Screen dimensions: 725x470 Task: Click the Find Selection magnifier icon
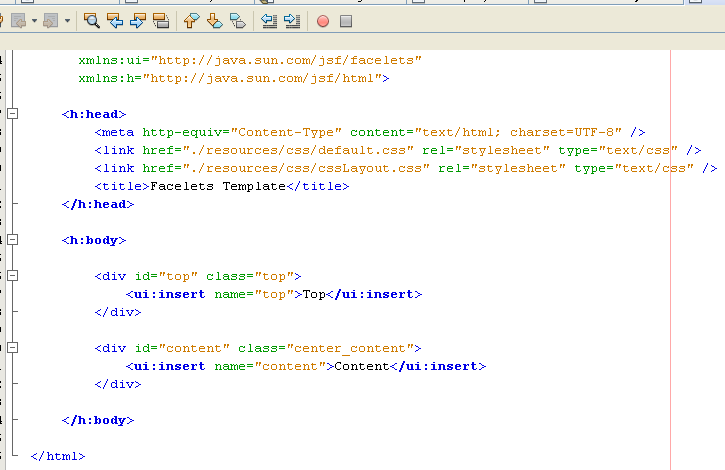click(x=92, y=21)
